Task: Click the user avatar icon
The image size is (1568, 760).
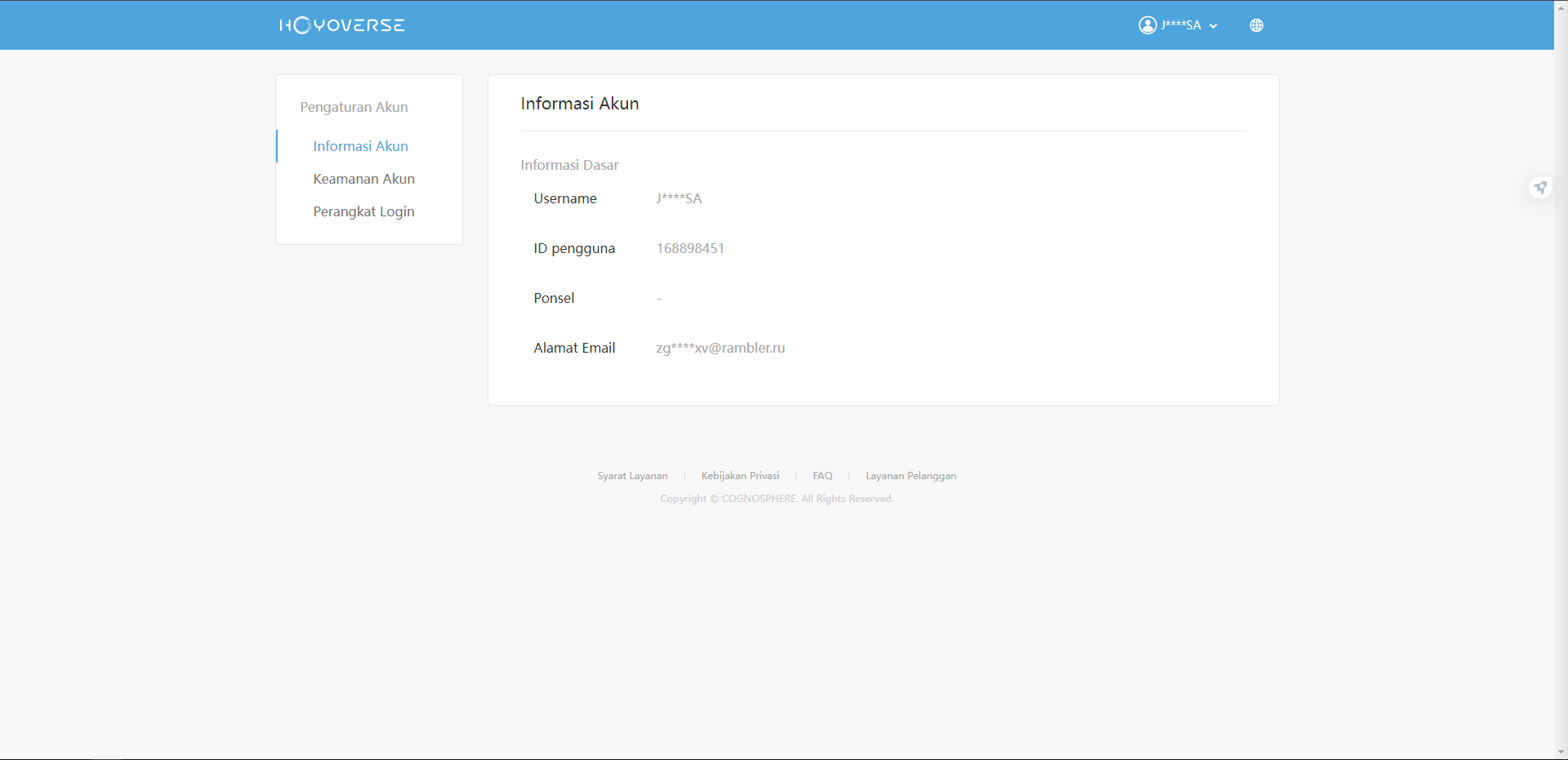Action: point(1147,25)
